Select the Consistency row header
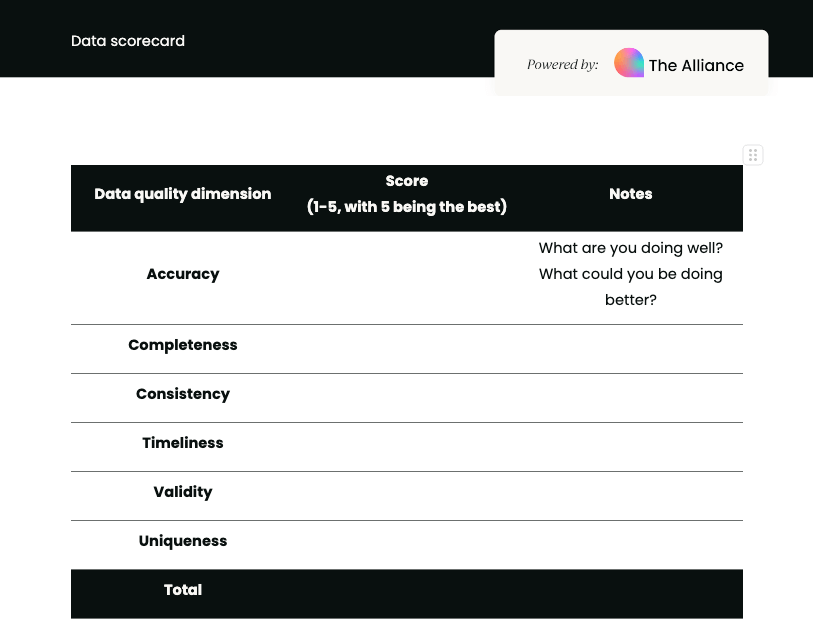Viewport: 813px width, 629px height. (x=182, y=394)
